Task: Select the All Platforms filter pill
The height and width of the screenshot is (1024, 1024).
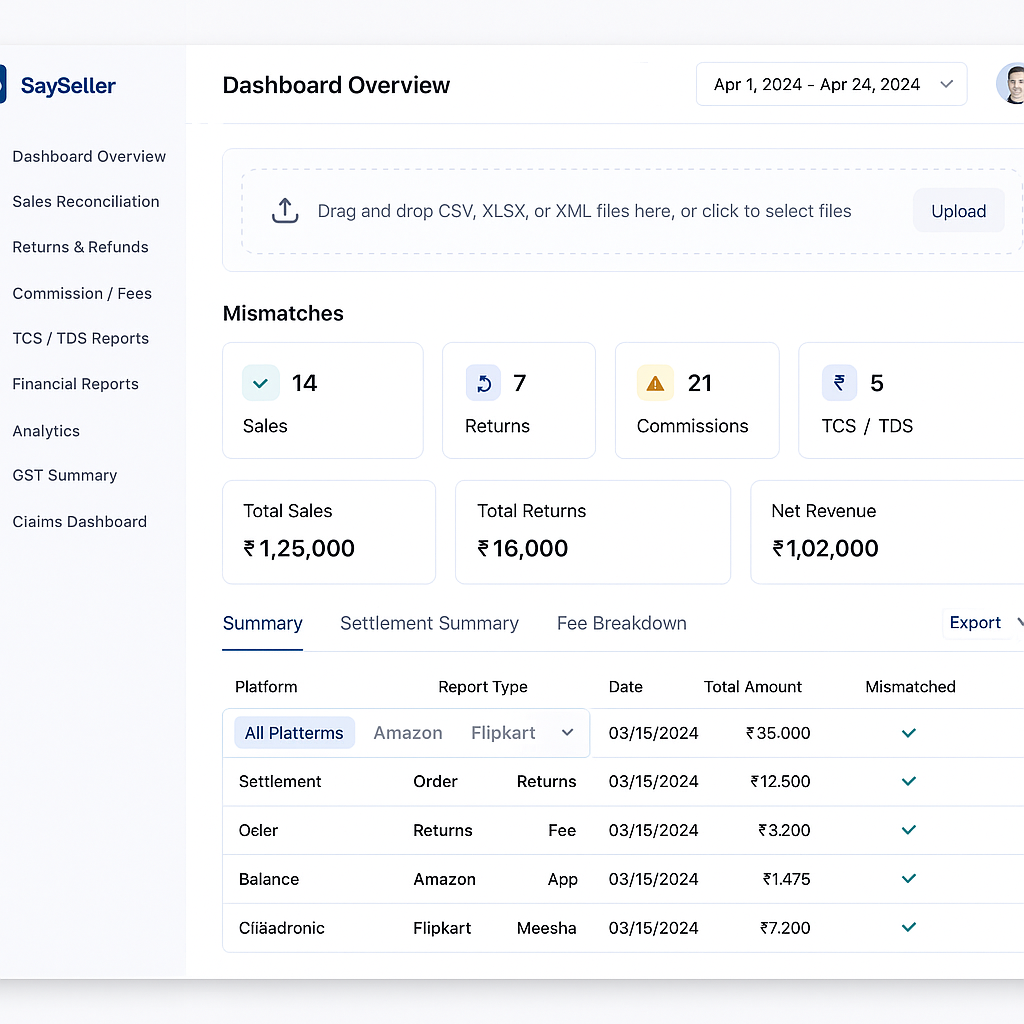Action: click(x=294, y=732)
